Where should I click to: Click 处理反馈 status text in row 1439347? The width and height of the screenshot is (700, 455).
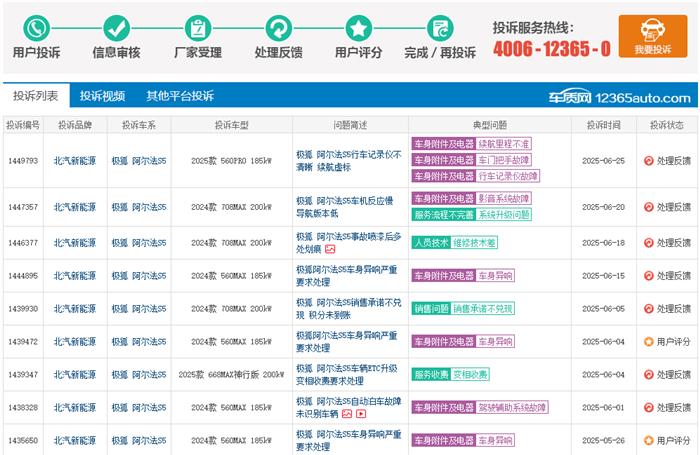click(x=674, y=375)
